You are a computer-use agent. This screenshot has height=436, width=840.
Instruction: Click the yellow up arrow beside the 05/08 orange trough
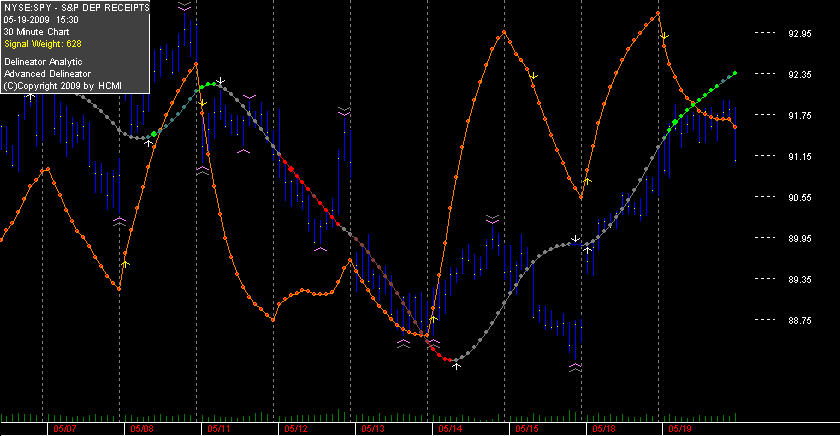pos(125,264)
